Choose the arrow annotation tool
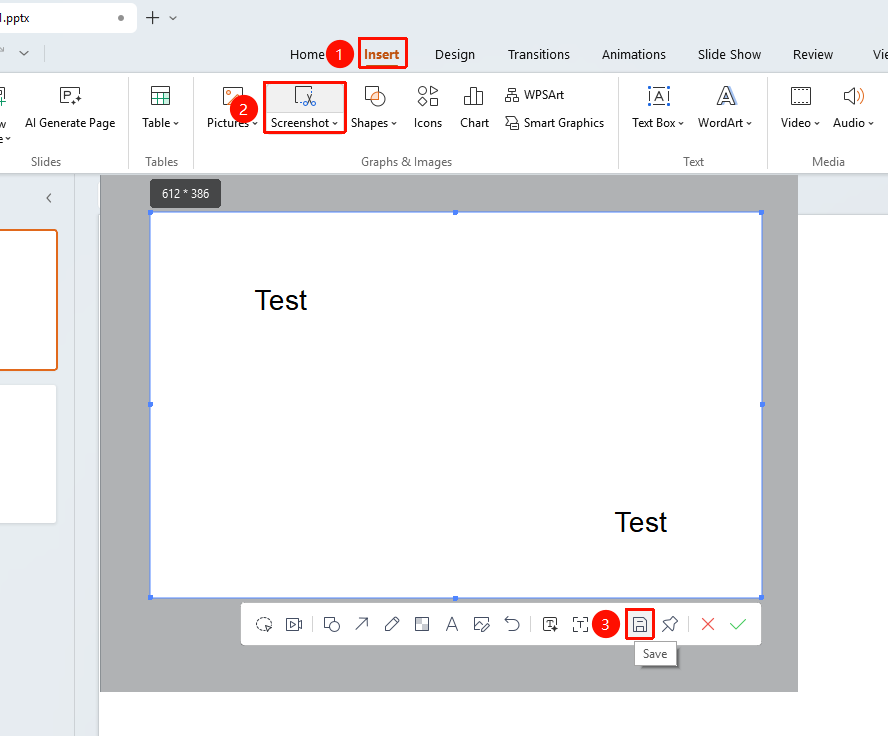Viewport: 888px width, 736px height. click(361, 624)
